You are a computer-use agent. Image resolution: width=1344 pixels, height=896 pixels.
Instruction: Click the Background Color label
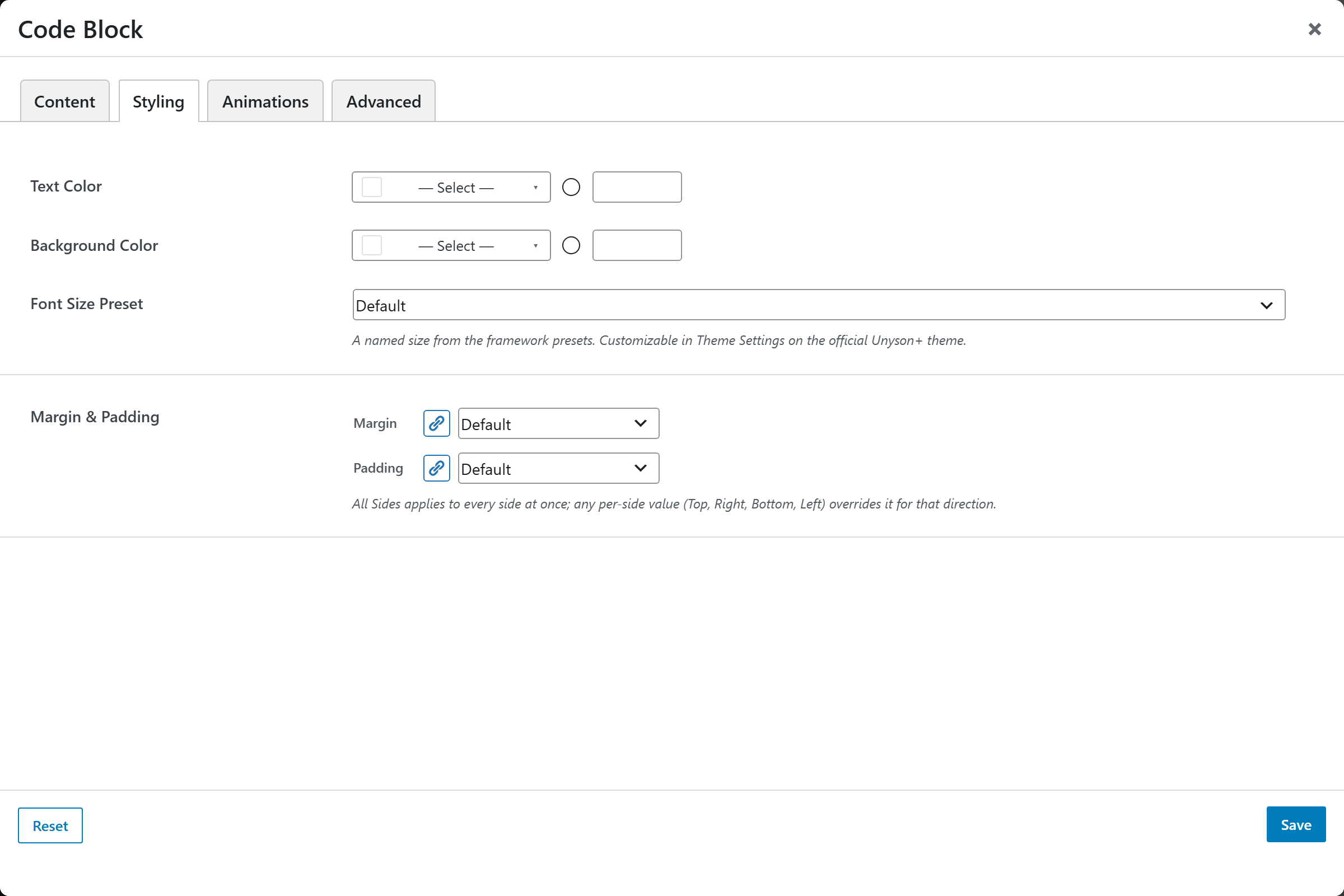click(x=94, y=245)
